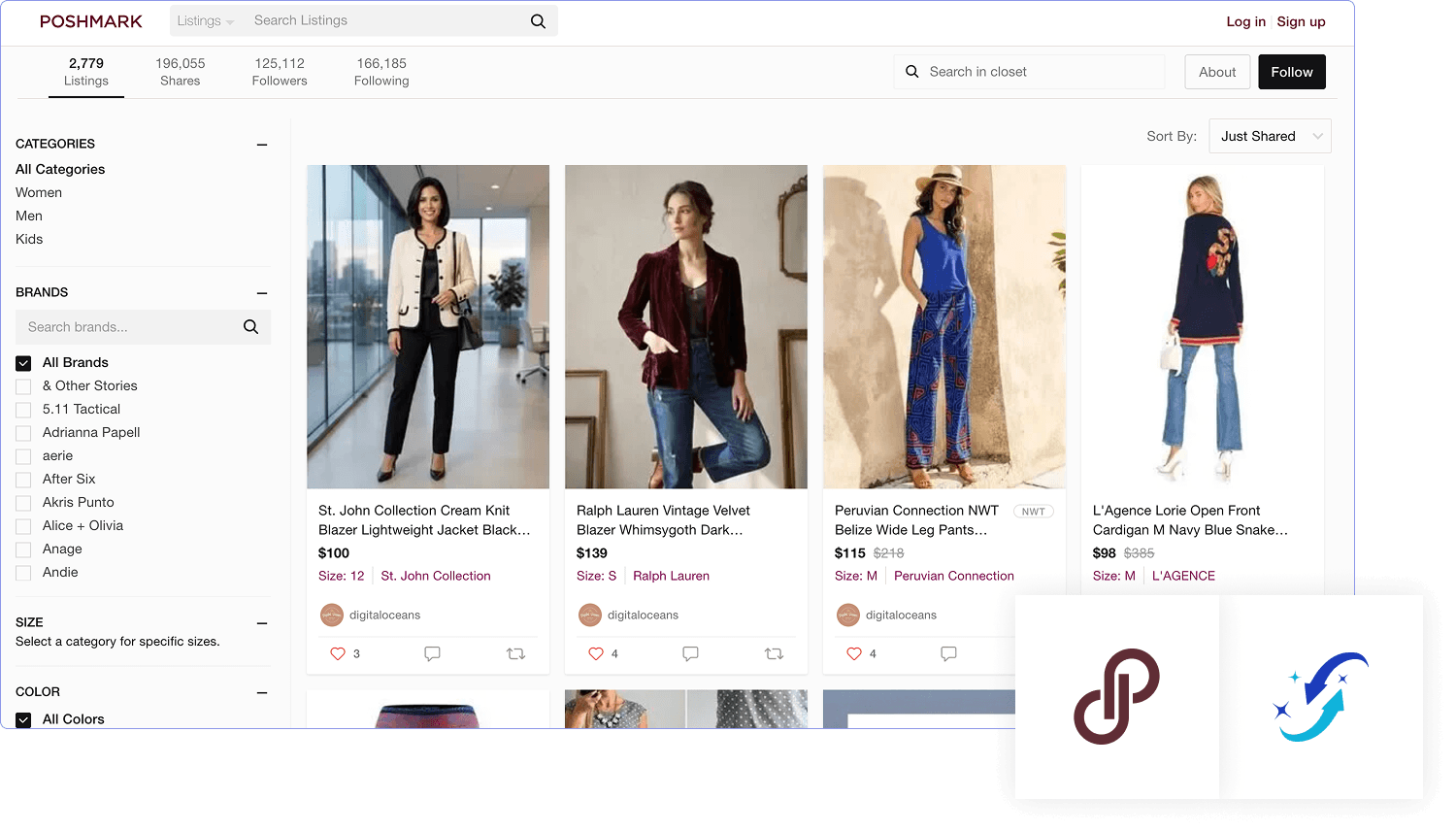Select the 5.11 Tactical brand checkbox
The width and height of the screenshot is (1456, 832).
[x=23, y=410]
